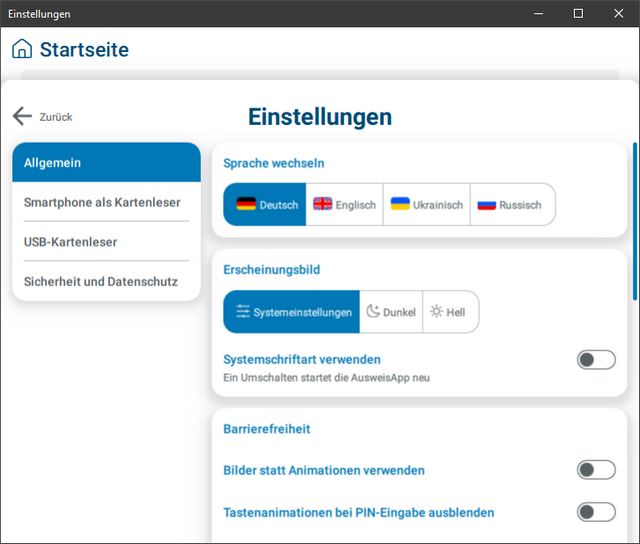Click the Ukrainian flag icon
Screen dimensions: 640x544
(x=400, y=204)
